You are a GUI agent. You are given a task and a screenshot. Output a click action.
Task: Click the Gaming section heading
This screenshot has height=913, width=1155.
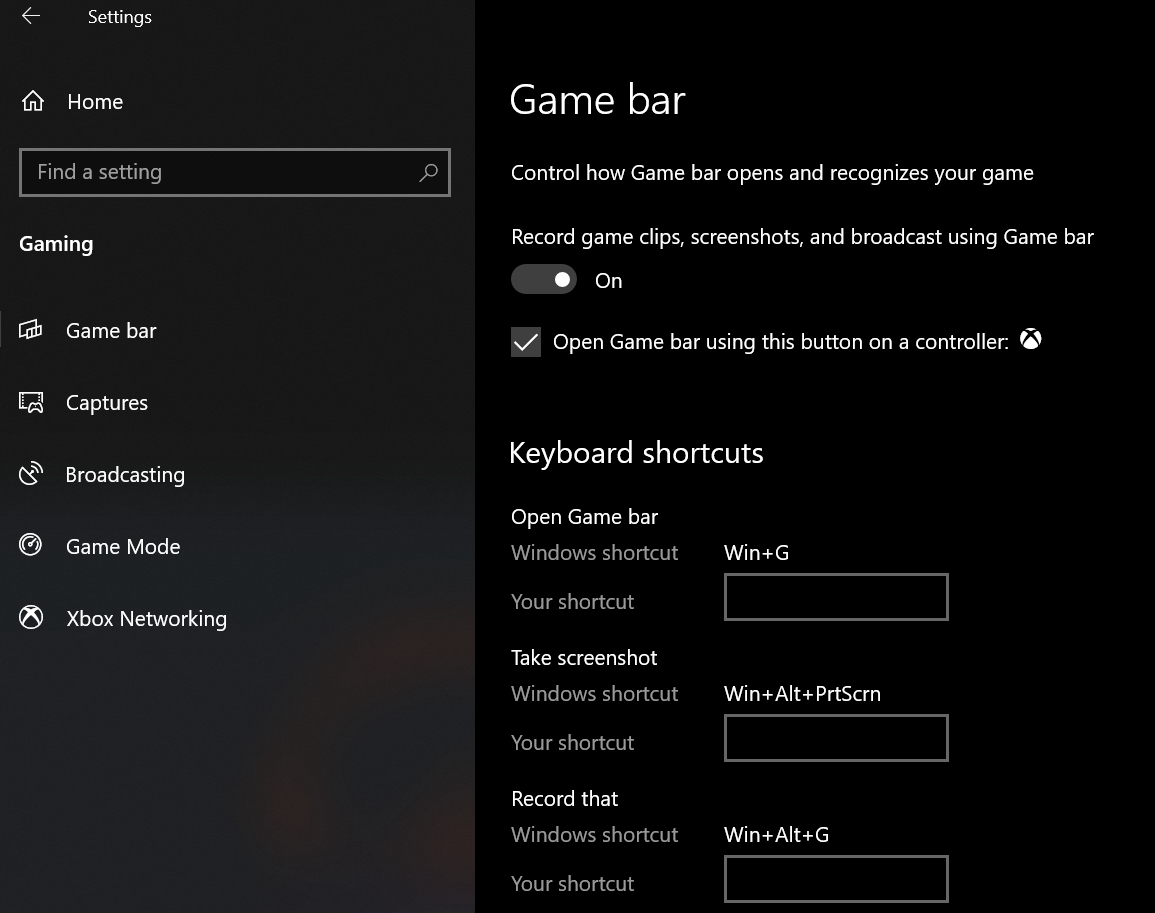click(56, 244)
